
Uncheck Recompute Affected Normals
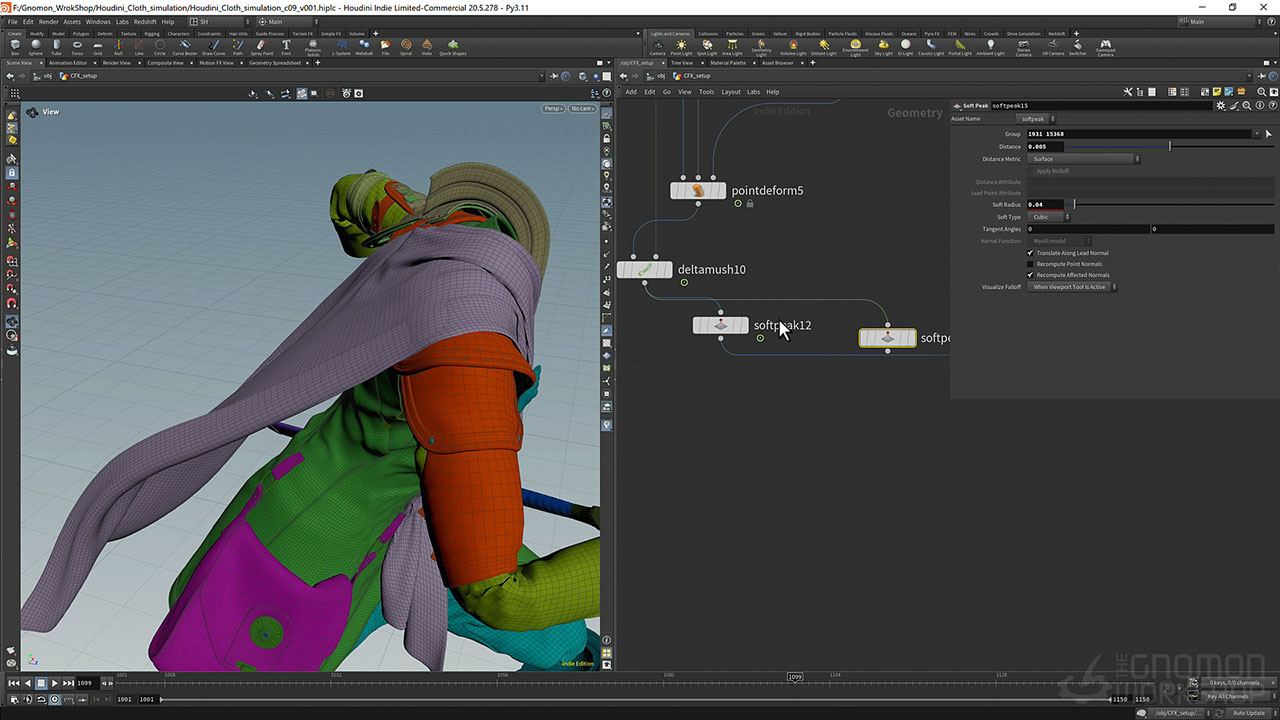coord(1031,275)
